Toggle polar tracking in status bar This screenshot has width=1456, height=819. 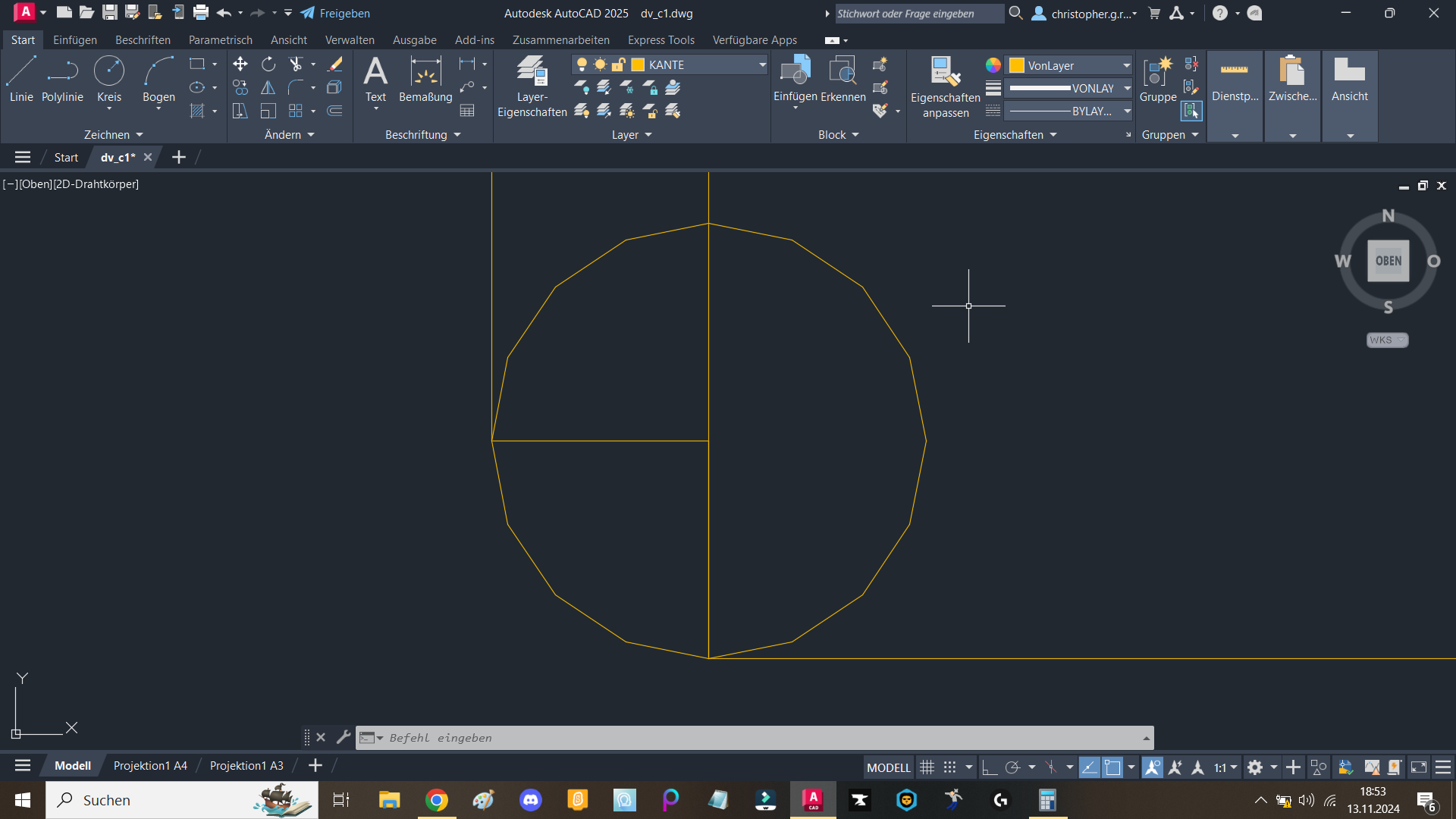(1012, 767)
